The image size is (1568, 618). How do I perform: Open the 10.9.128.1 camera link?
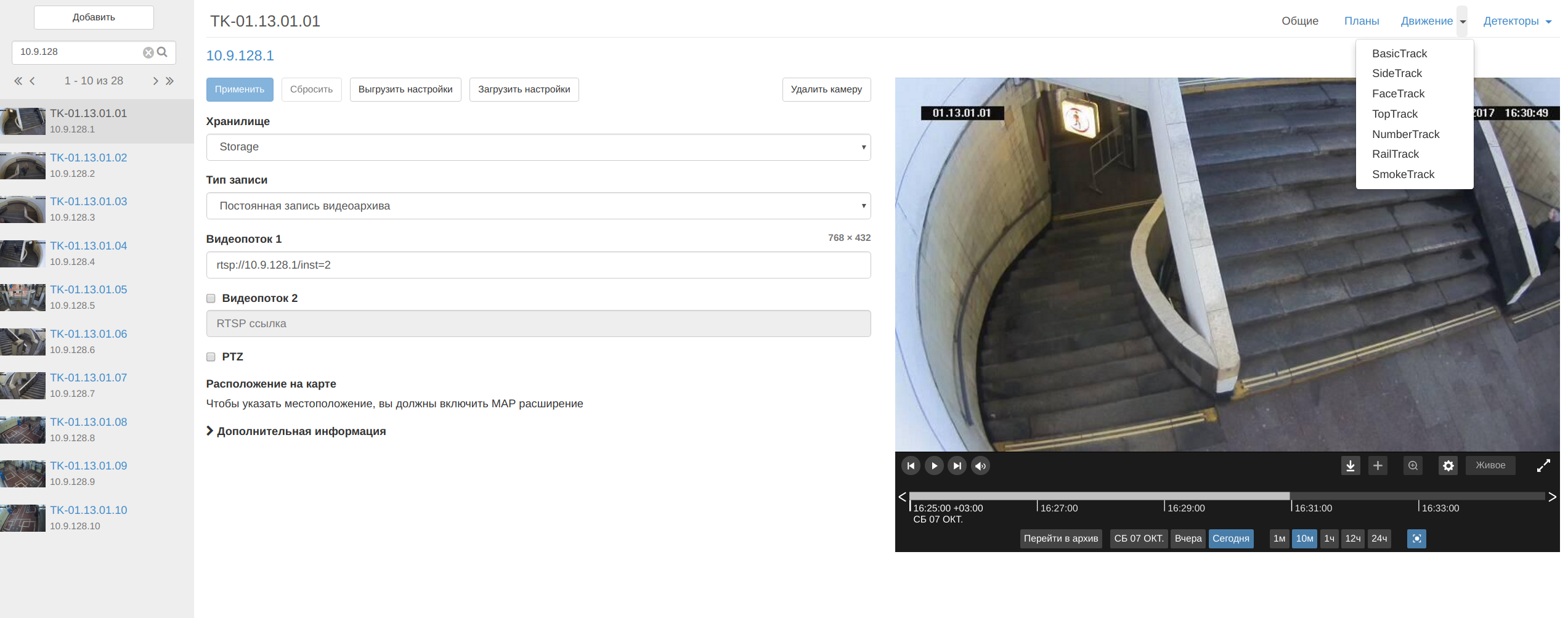(x=240, y=56)
